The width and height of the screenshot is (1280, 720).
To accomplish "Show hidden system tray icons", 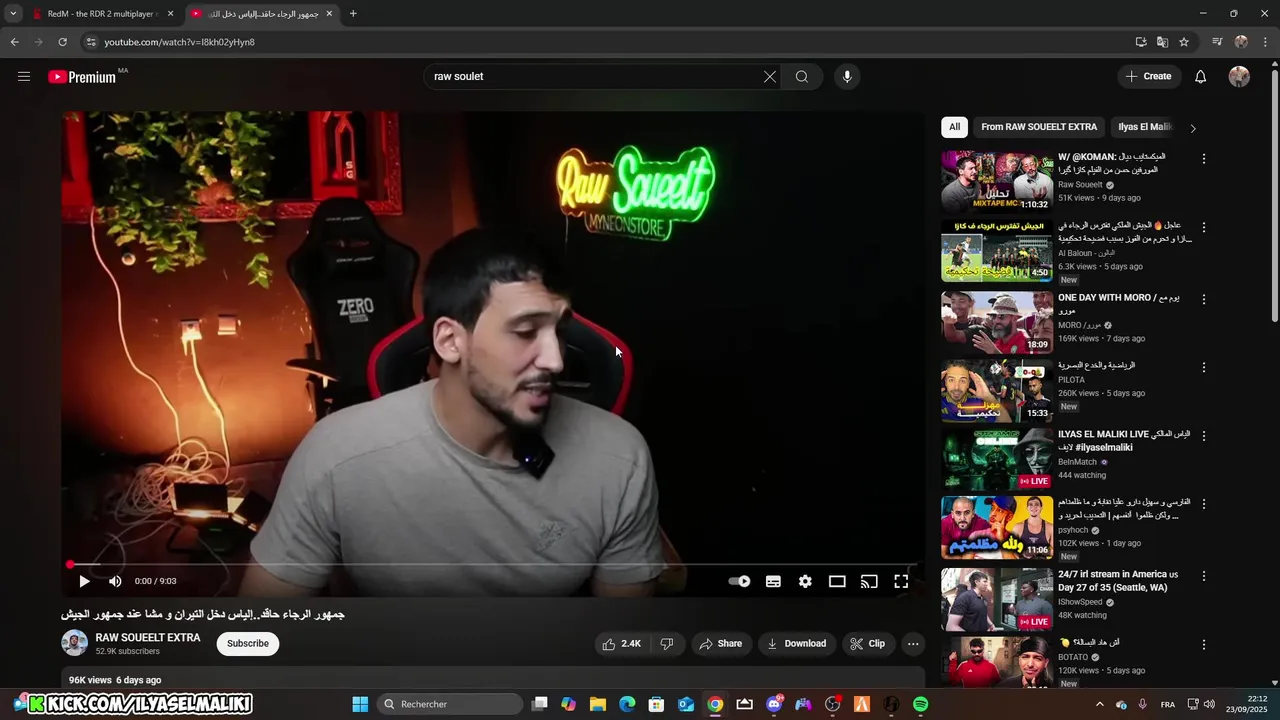I will [1099, 704].
